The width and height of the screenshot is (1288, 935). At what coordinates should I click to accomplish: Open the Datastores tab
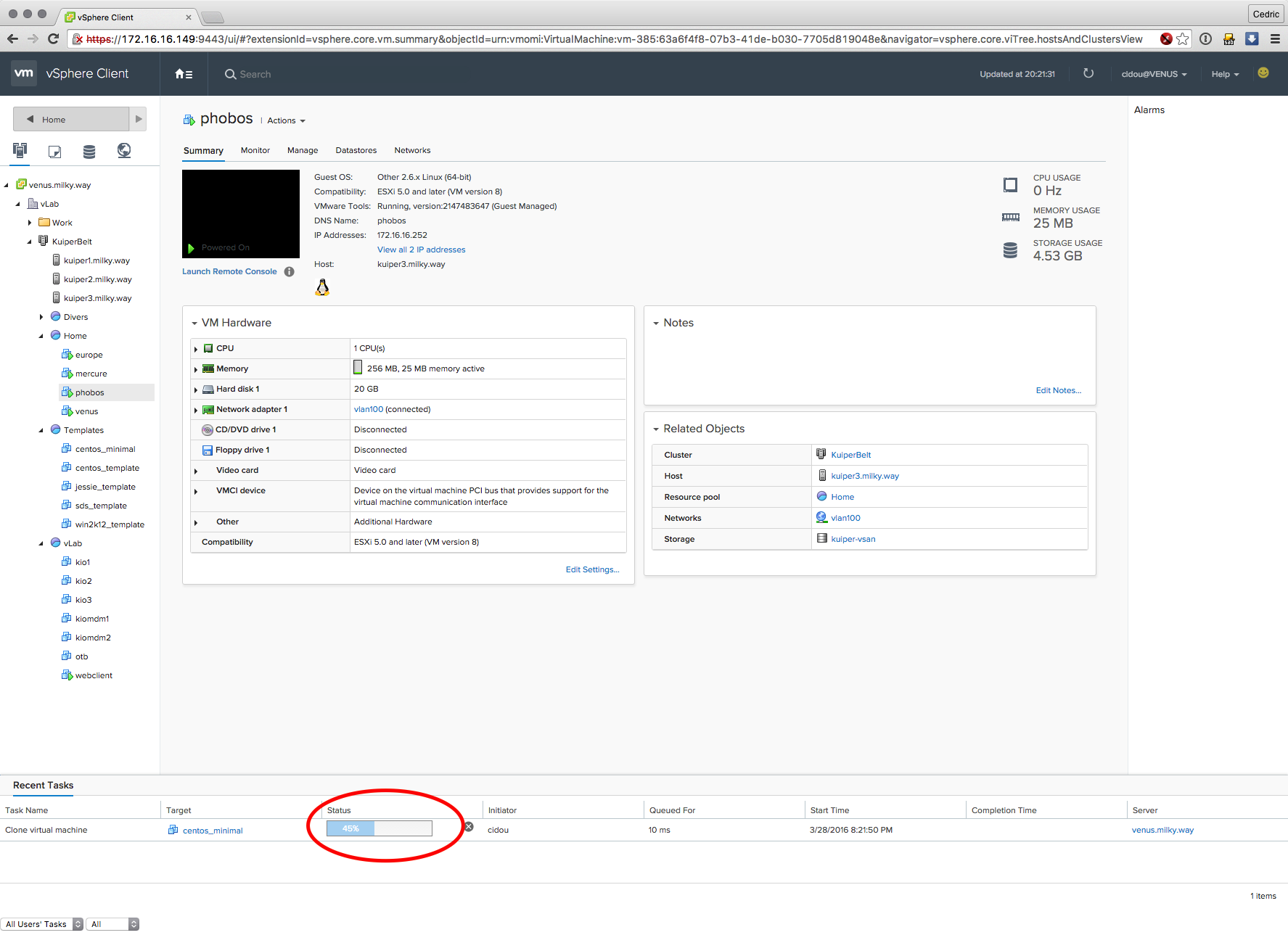[x=356, y=151]
